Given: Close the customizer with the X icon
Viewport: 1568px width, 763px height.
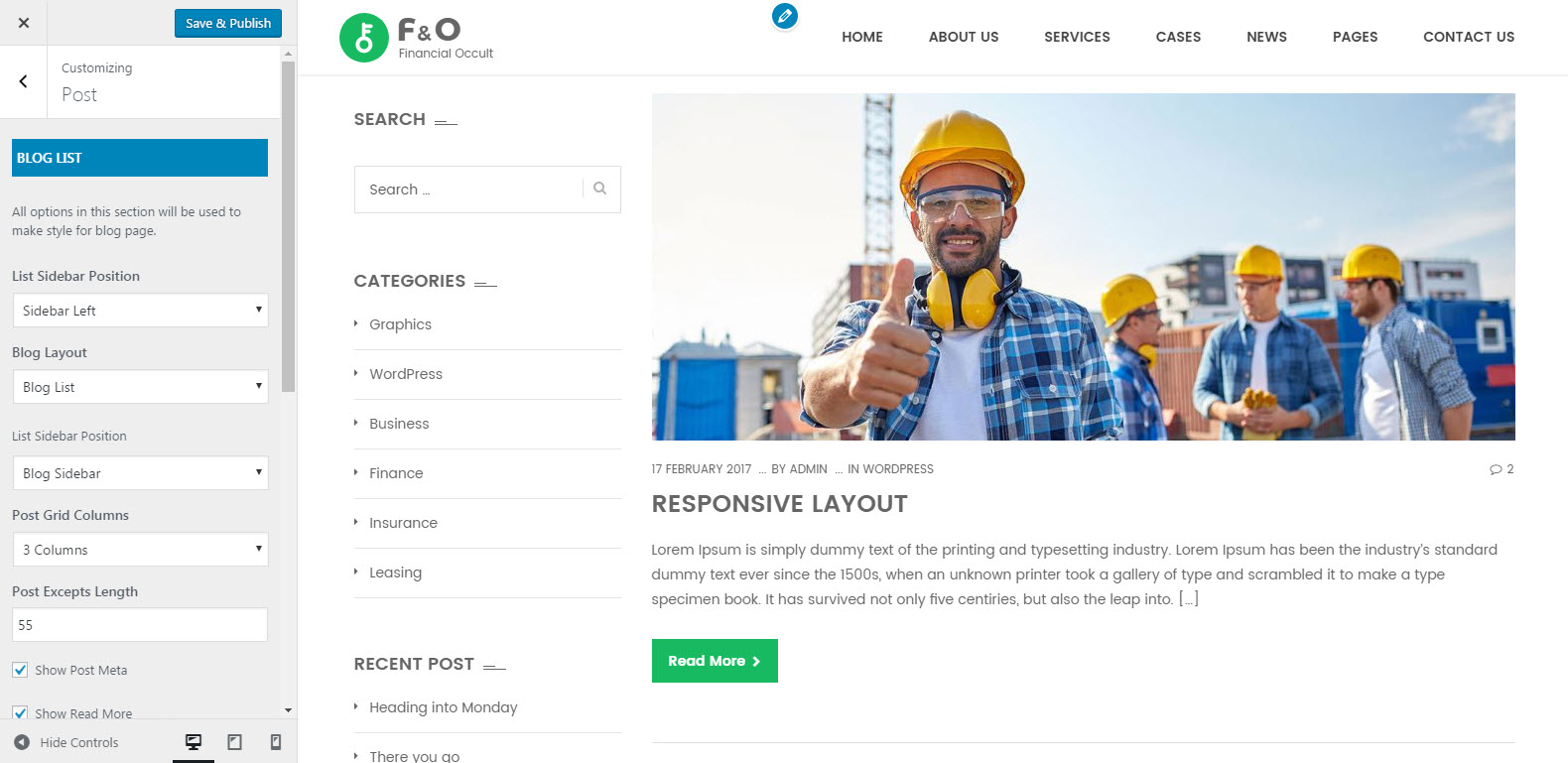Looking at the screenshot, I should click(x=24, y=23).
